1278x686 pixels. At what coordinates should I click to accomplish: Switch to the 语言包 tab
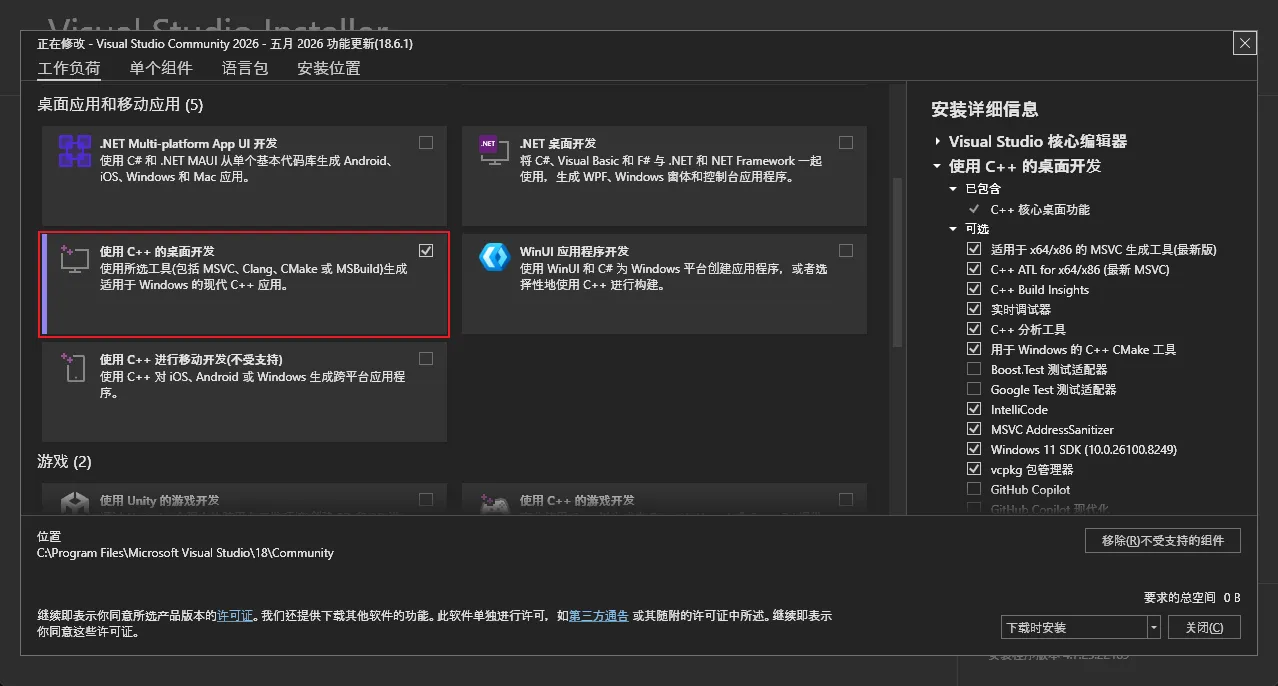click(x=245, y=69)
